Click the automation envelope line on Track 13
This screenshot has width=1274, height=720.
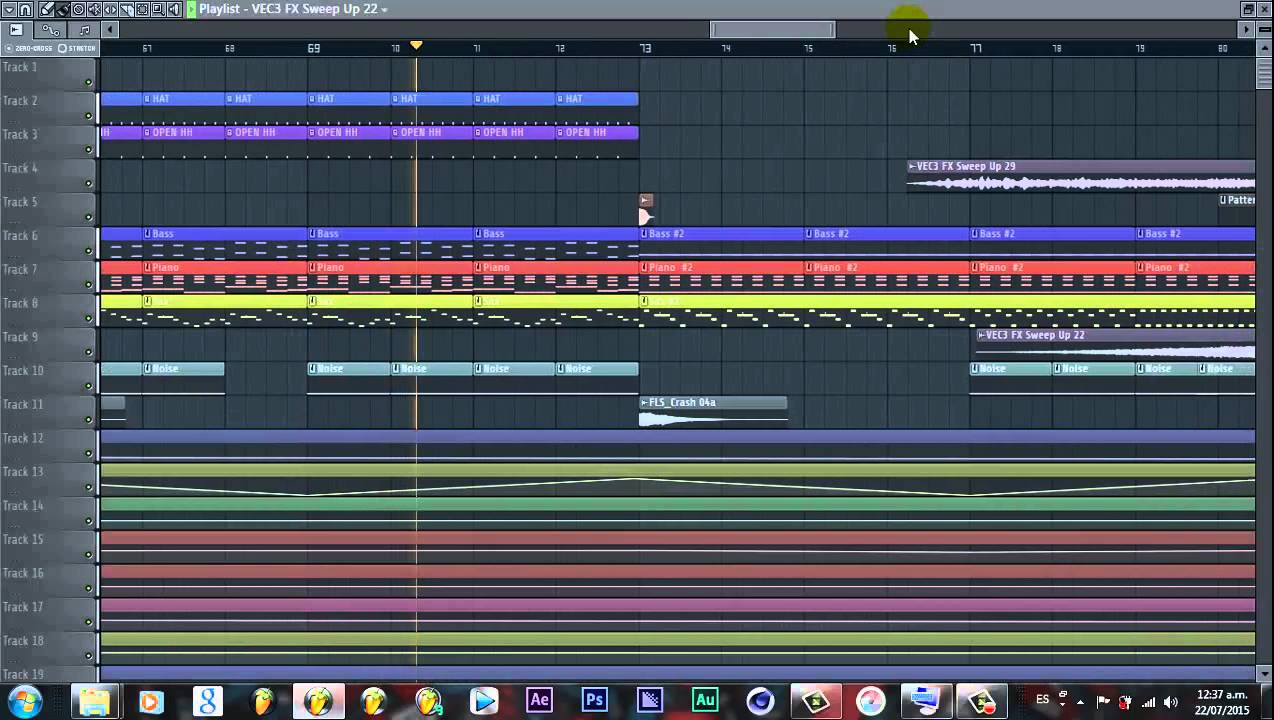tap(677, 487)
